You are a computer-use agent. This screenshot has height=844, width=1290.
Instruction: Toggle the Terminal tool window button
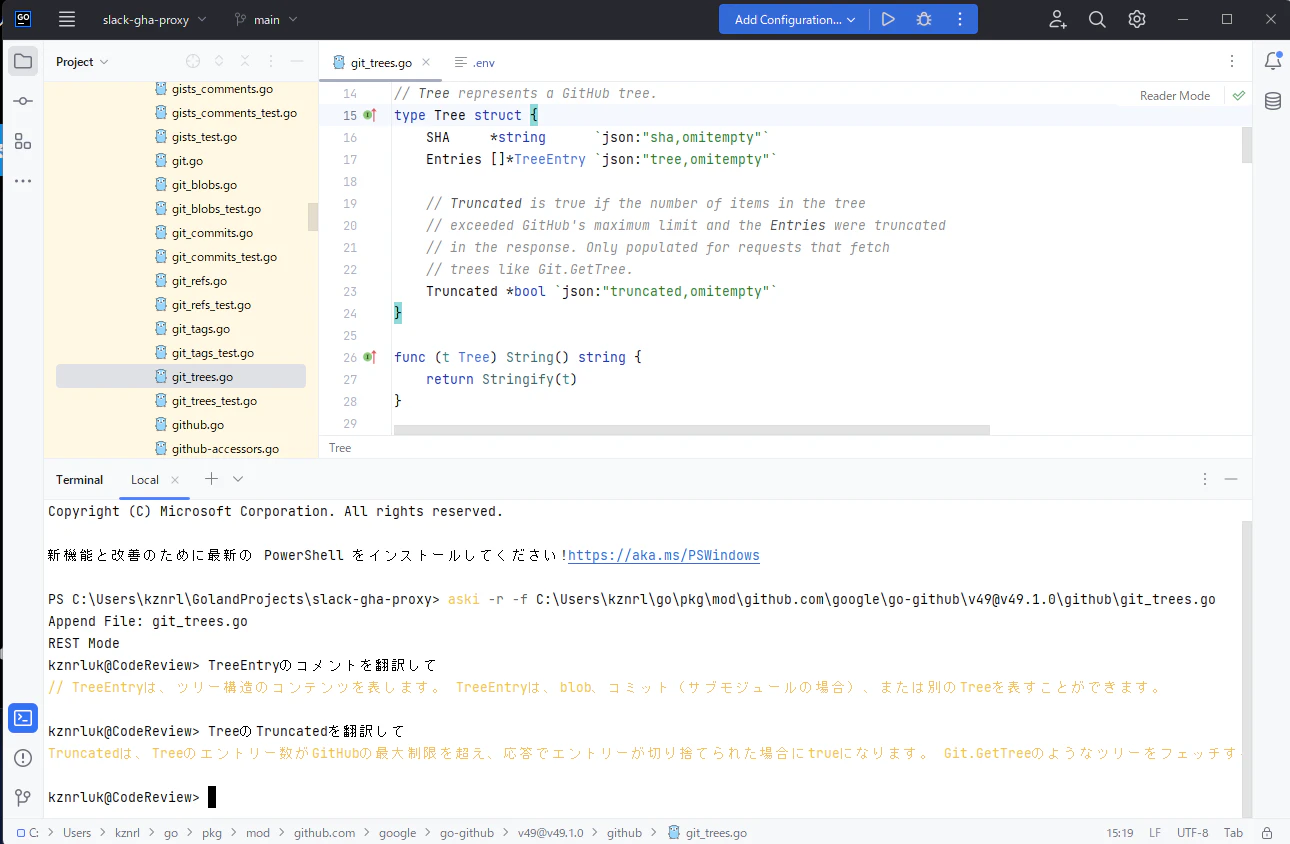click(x=23, y=718)
